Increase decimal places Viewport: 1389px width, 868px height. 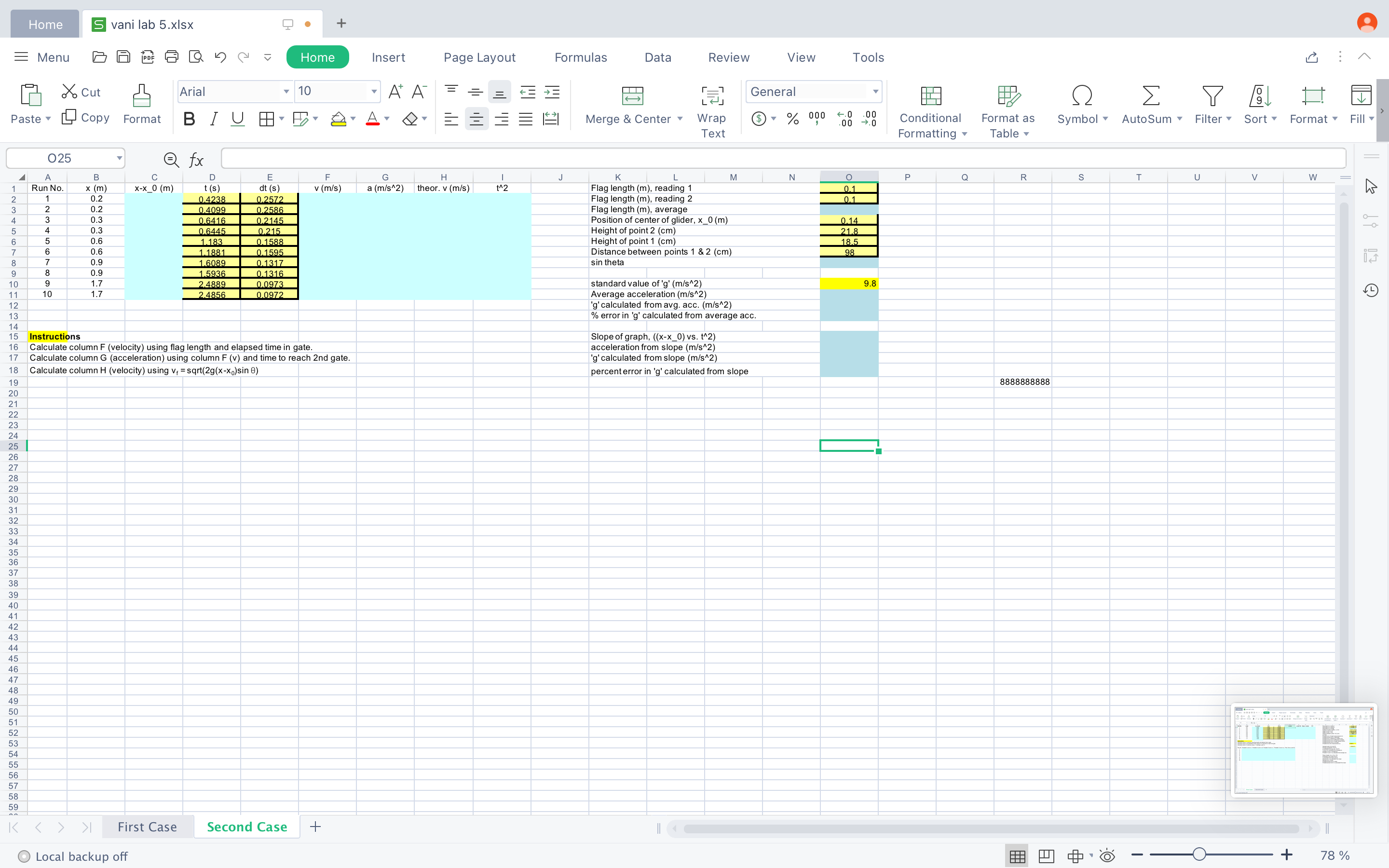pyautogui.click(x=844, y=118)
